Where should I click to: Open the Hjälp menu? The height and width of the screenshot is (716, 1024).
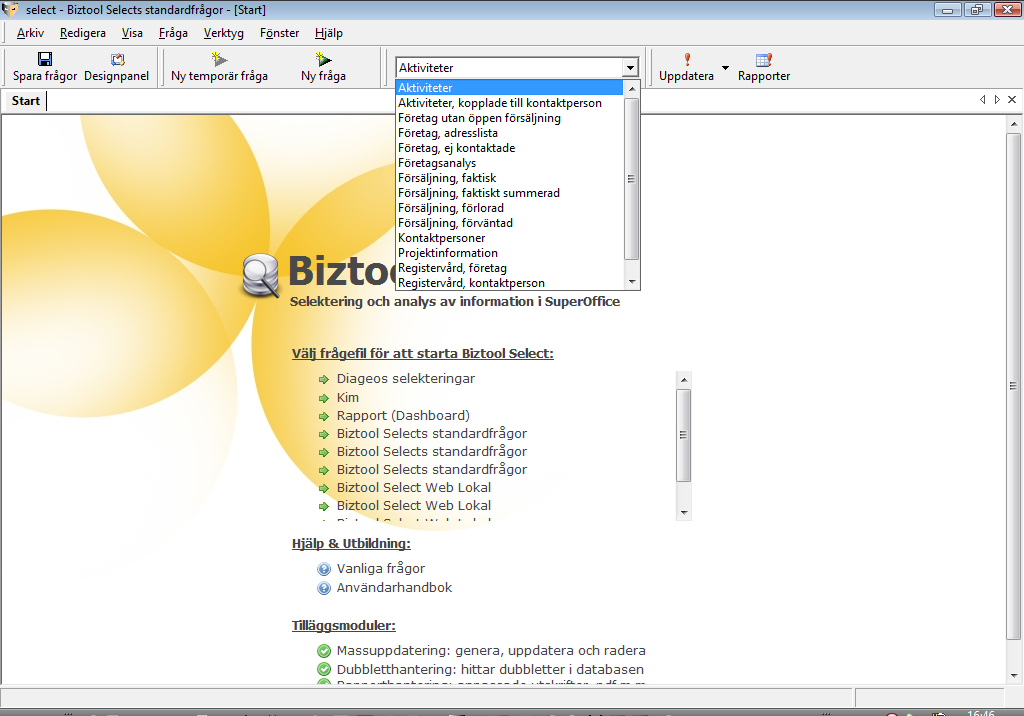328,33
